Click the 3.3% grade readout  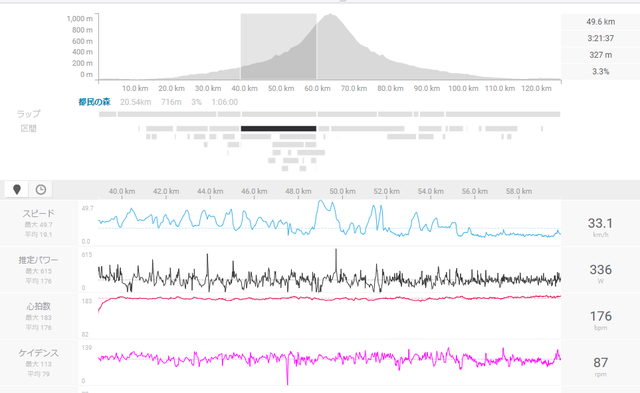click(600, 71)
